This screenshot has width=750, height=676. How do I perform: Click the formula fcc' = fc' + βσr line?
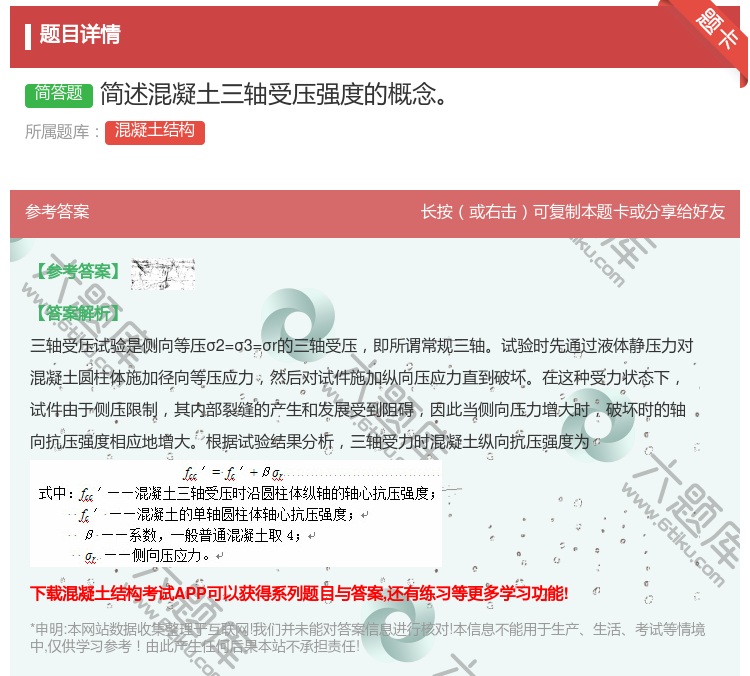click(x=234, y=473)
